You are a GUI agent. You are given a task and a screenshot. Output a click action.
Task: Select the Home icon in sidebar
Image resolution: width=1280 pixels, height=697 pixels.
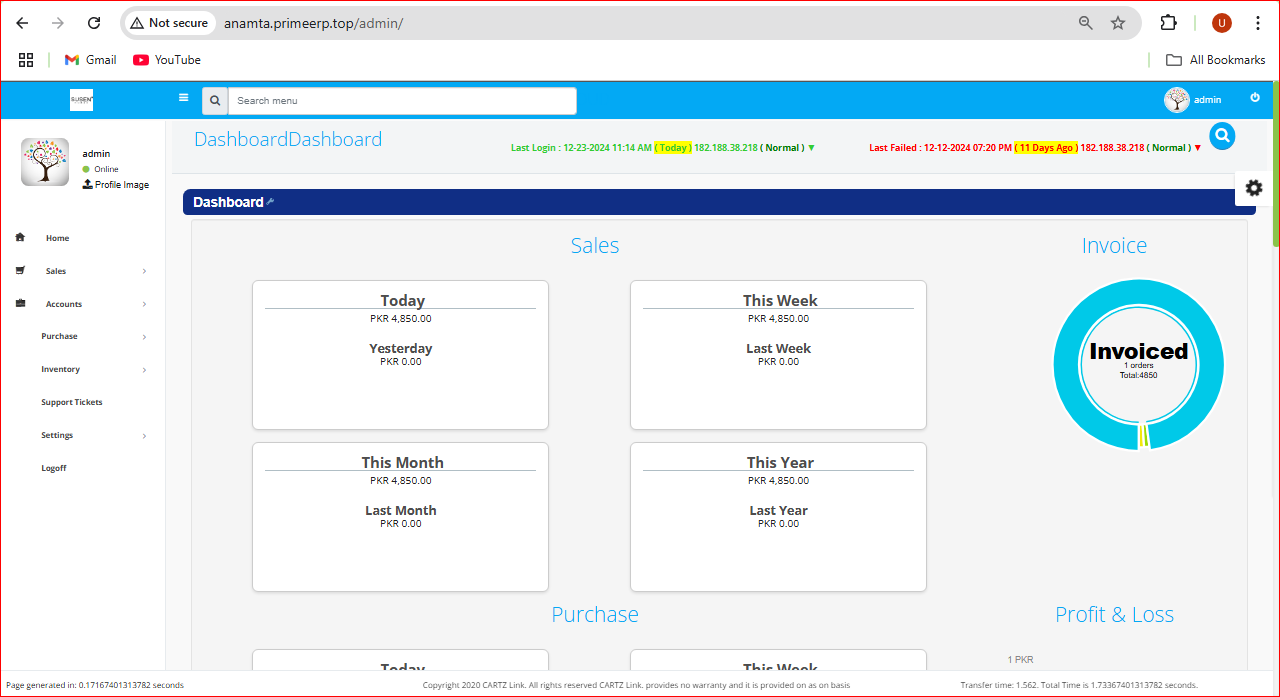coord(19,237)
